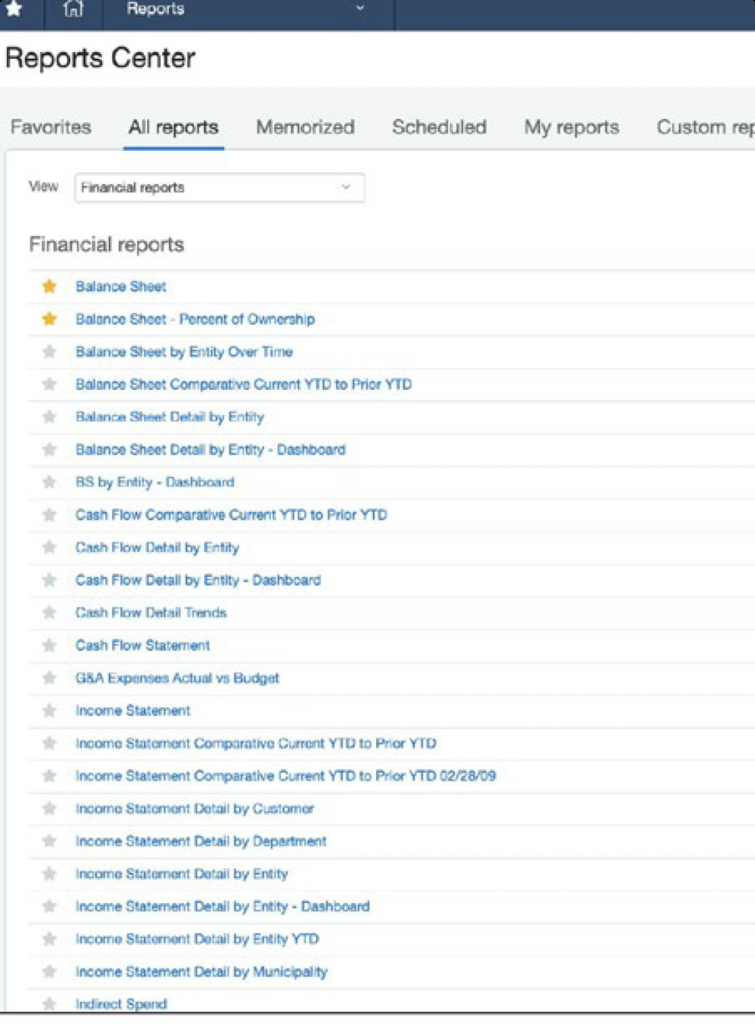Select the All reports tab
Screen dimensions: 755x1024
click(173, 127)
